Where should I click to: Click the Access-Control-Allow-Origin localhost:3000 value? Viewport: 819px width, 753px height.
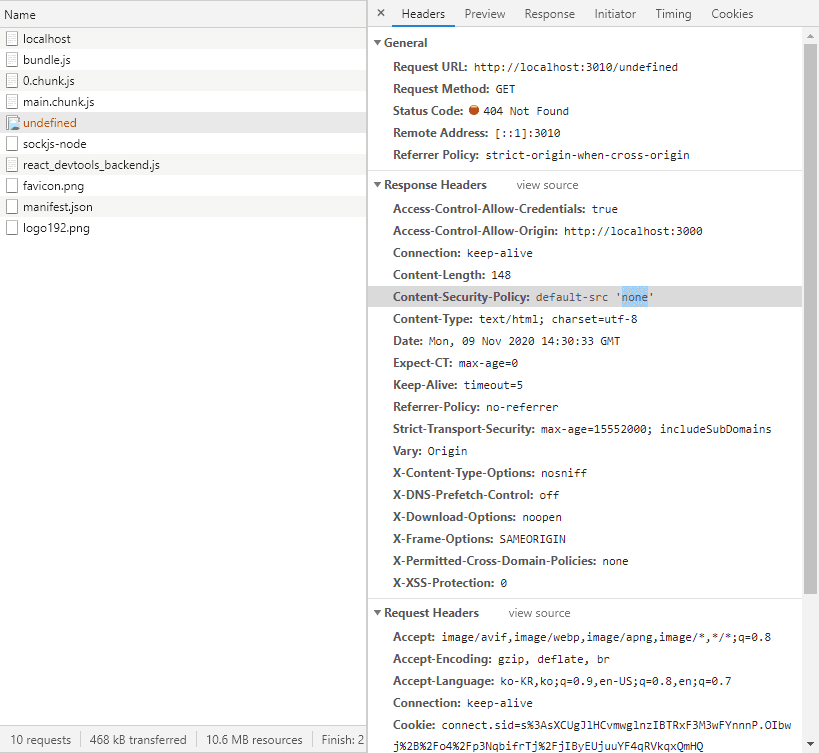point(633,231)
